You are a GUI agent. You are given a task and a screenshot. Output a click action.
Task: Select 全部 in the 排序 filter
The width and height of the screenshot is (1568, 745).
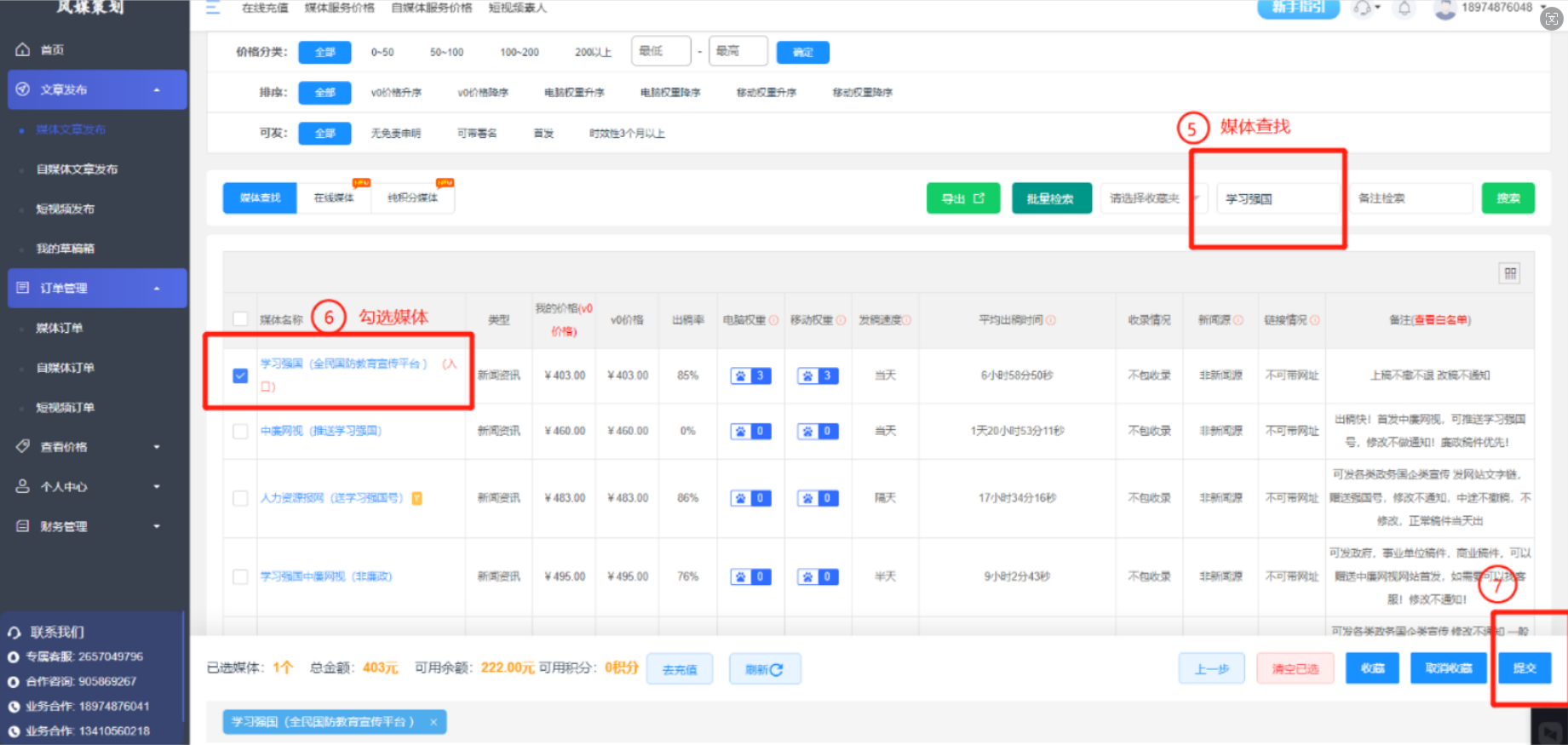click(325, 92)
